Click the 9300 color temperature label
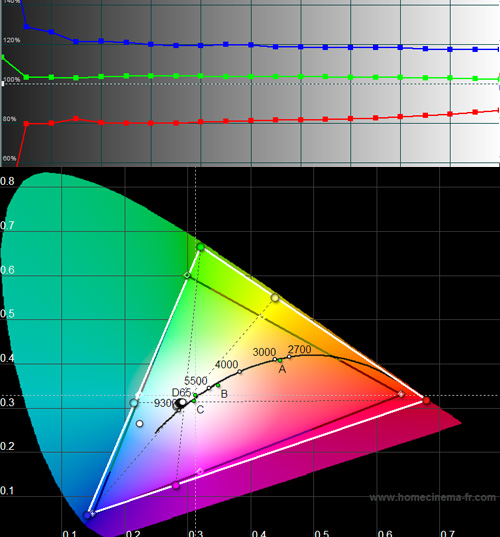This screenshot has width=500, height=537. [164, 403]
